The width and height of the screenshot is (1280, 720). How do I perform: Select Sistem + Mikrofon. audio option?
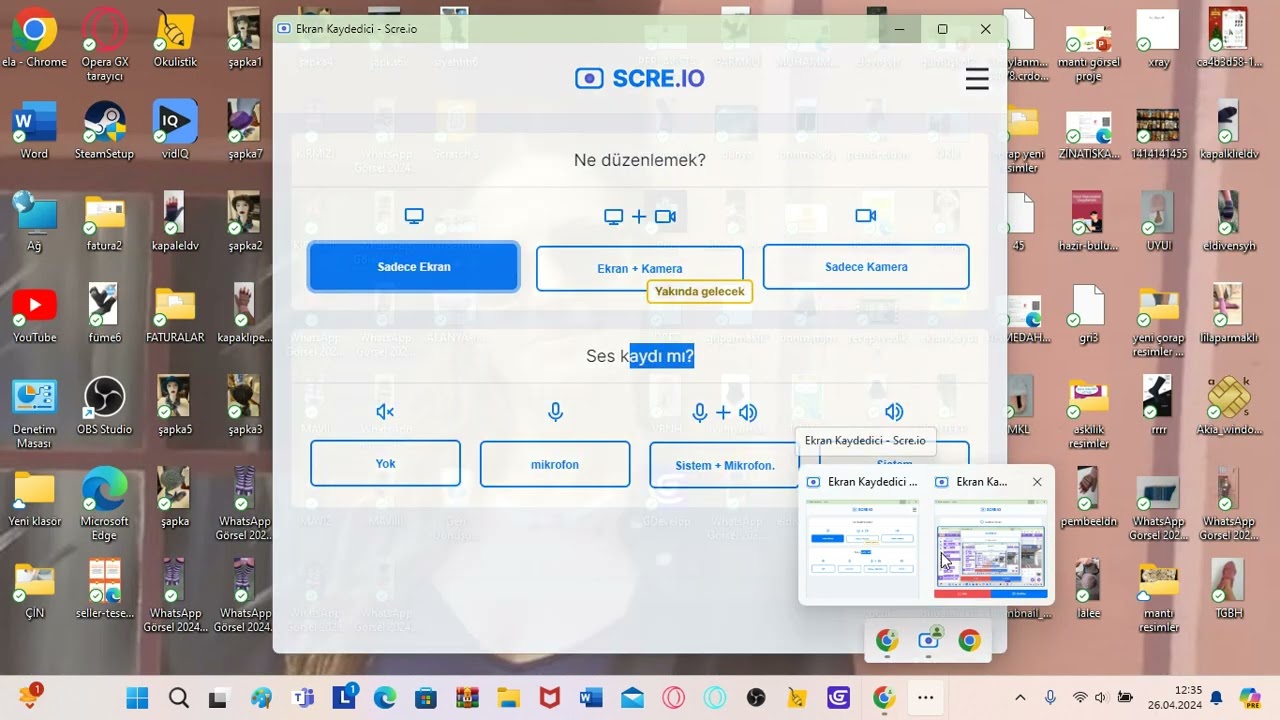pos(724,465)
